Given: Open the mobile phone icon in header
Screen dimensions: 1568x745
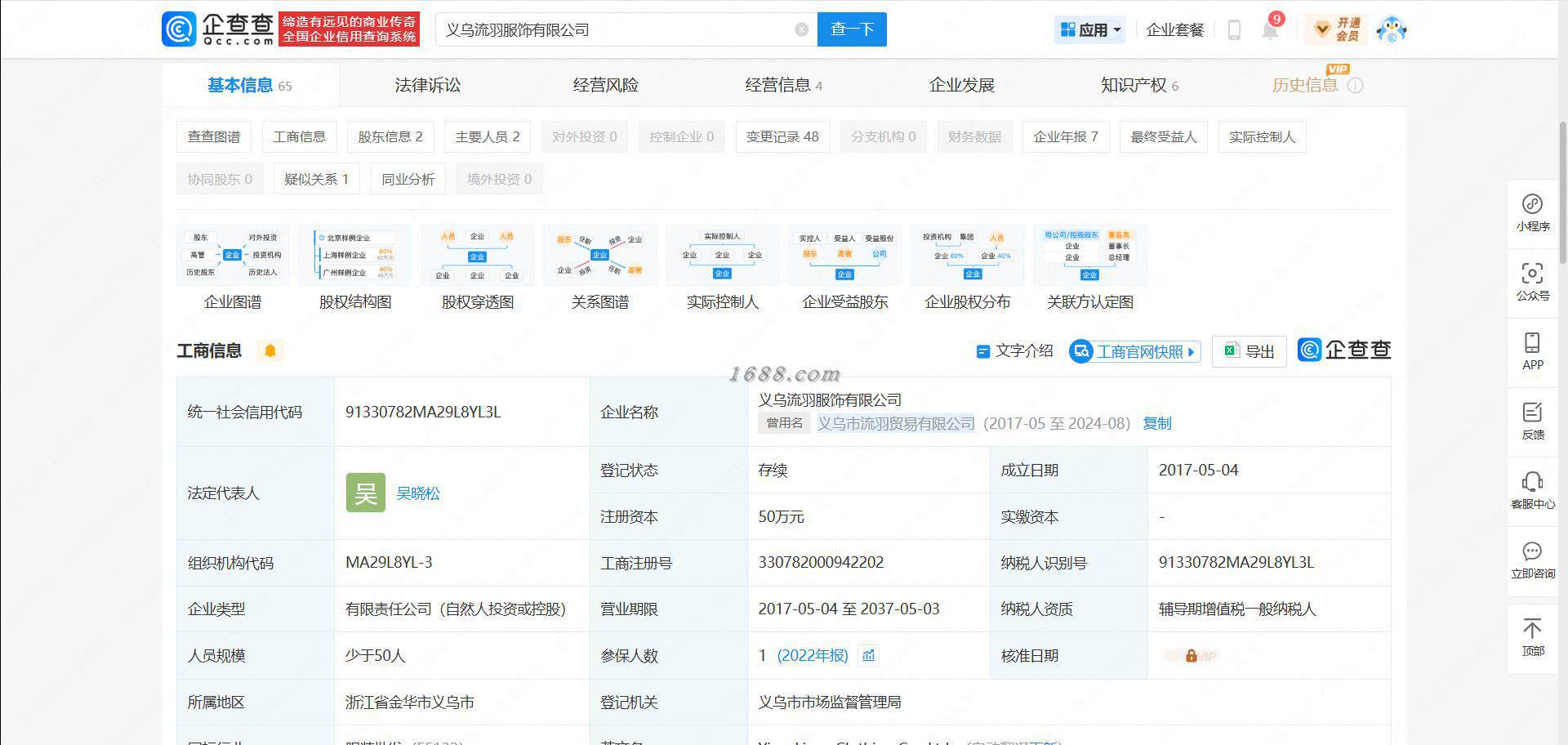Looking at the screenshot, I should coord(1234,30).
